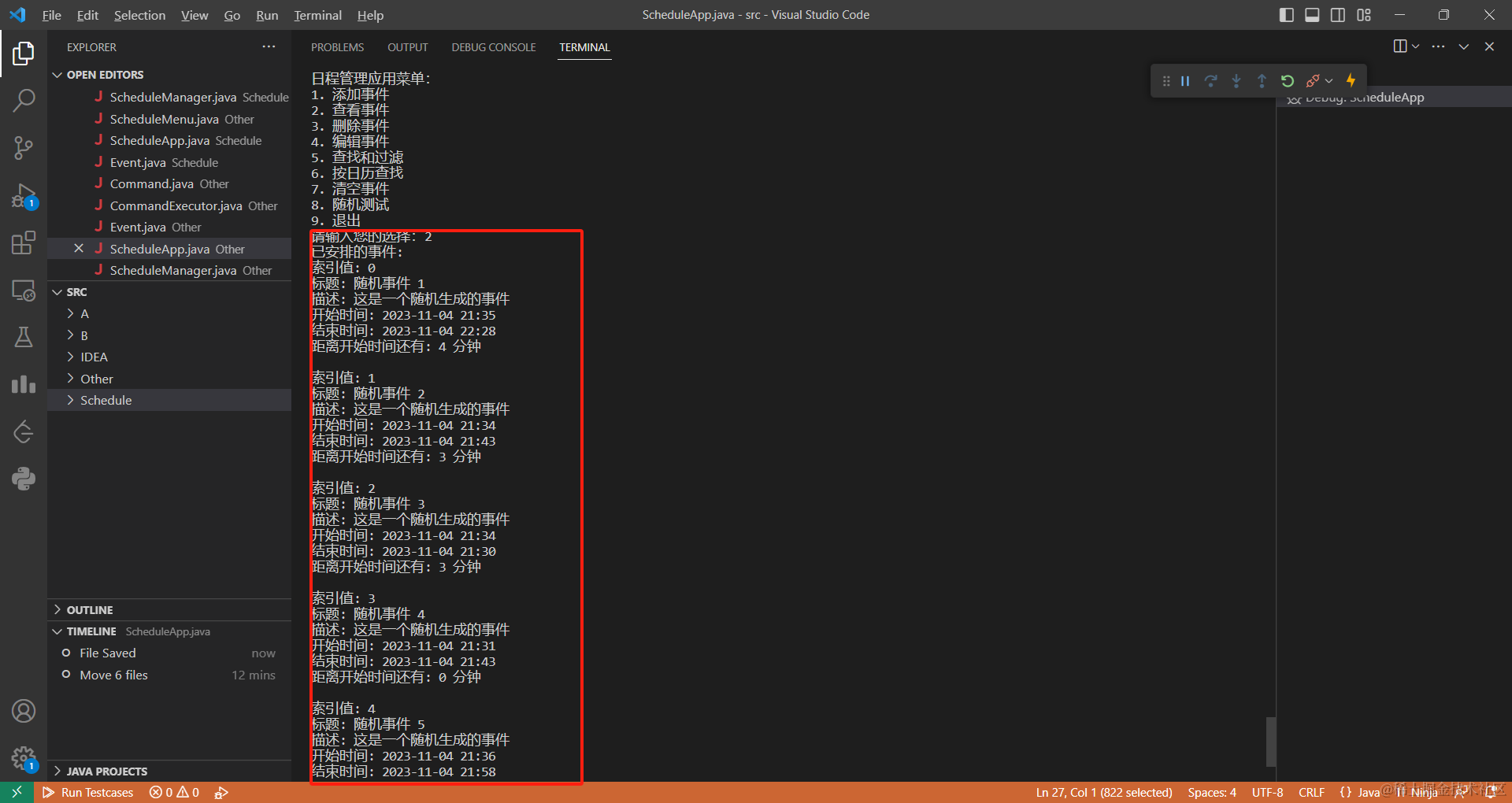The height and width of the screenshot is (803, 1512).
Task: Click the terminal scrollbar thumb
Action: point(1271,742)
